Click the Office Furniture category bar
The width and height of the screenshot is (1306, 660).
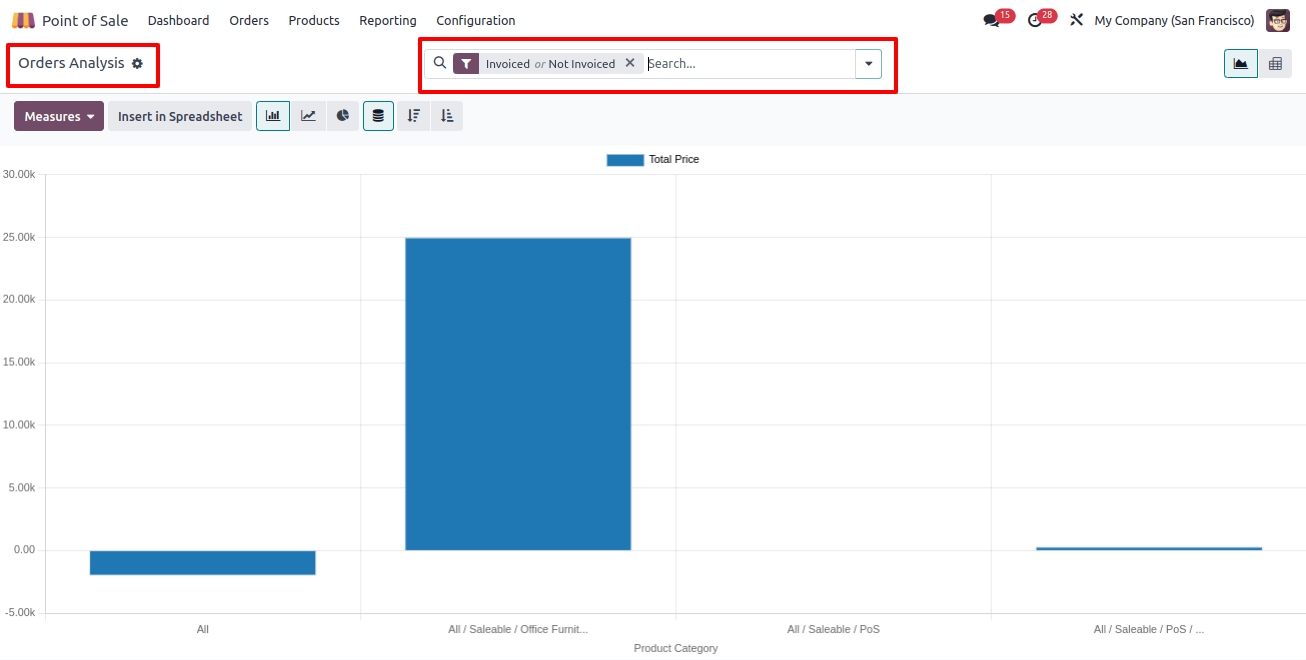[518, 394]
